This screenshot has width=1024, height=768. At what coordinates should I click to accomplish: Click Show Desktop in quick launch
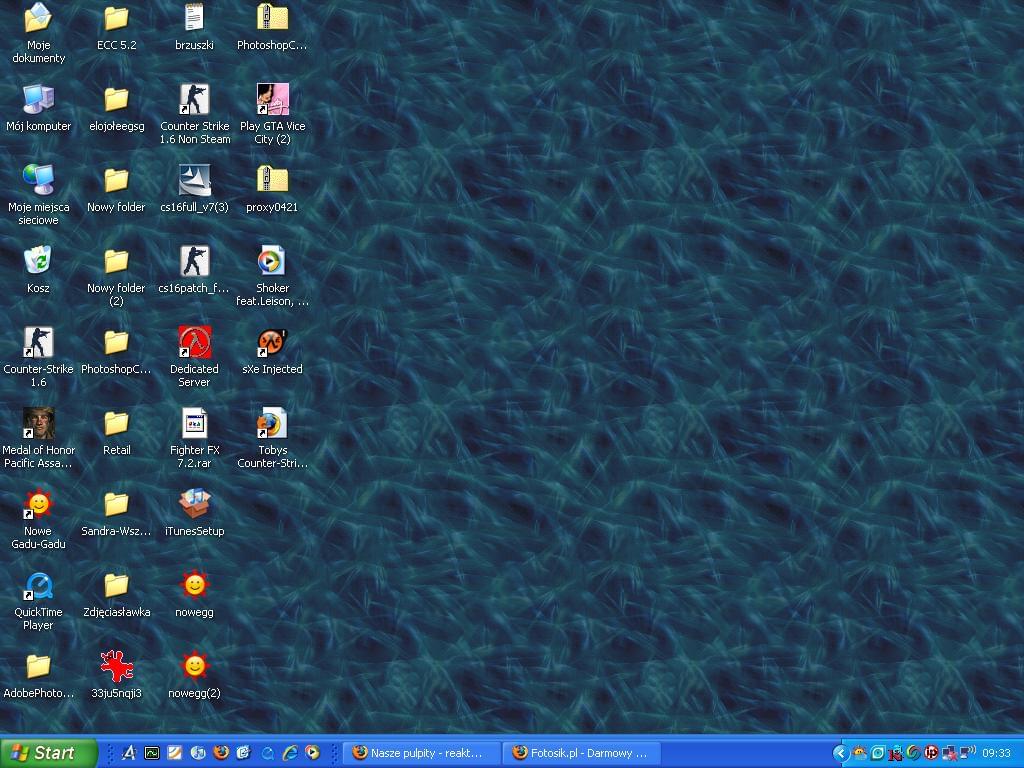coord(244,753)
